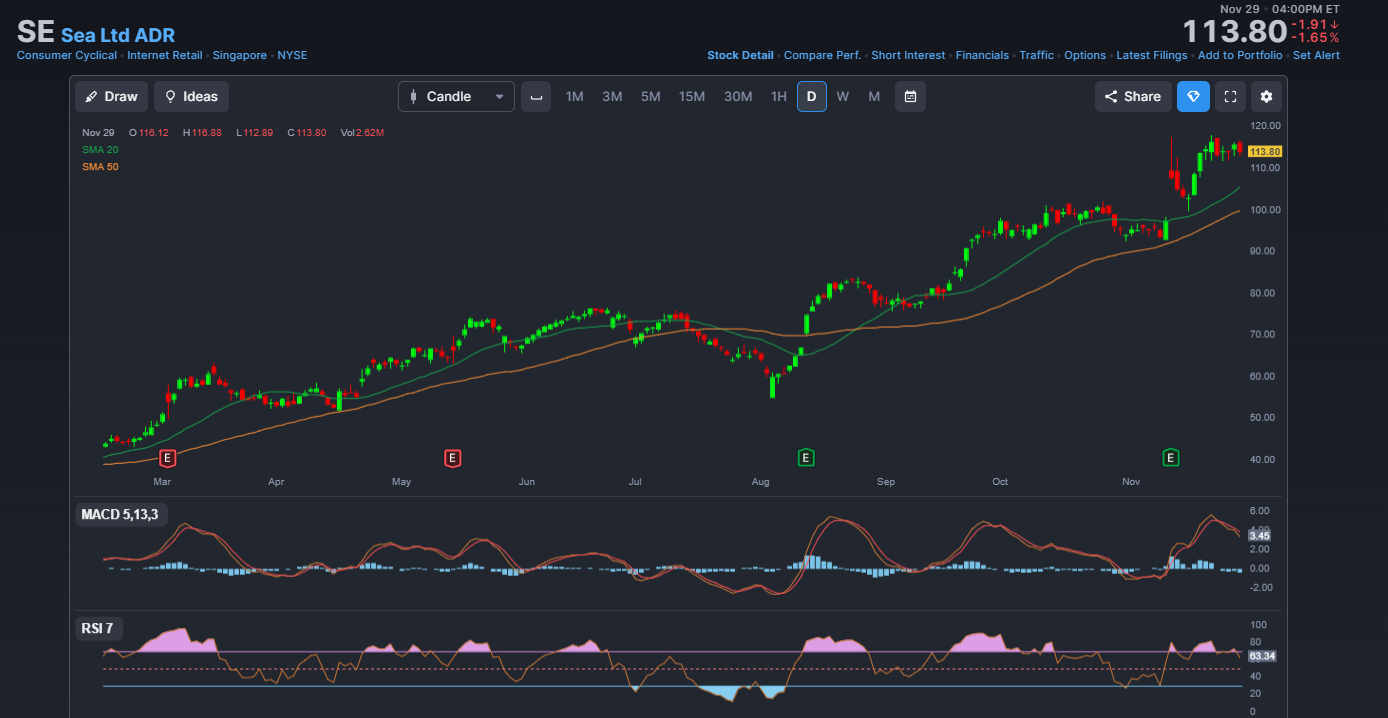This screenshot has height=718, width=1388.
Task: Select the 30M timeframe
Action: [738, 96]
